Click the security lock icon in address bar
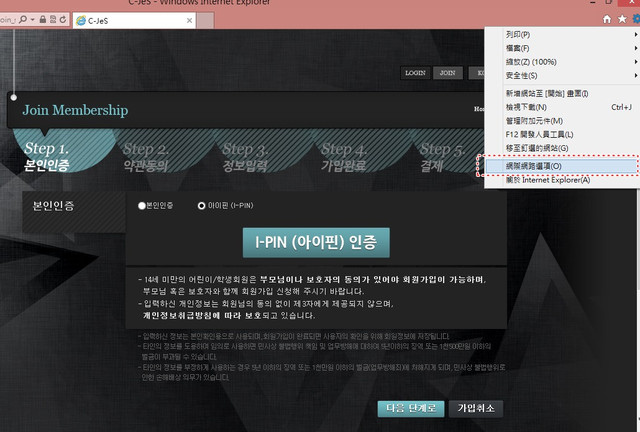640x432 pixels. (x=42, y=19)
